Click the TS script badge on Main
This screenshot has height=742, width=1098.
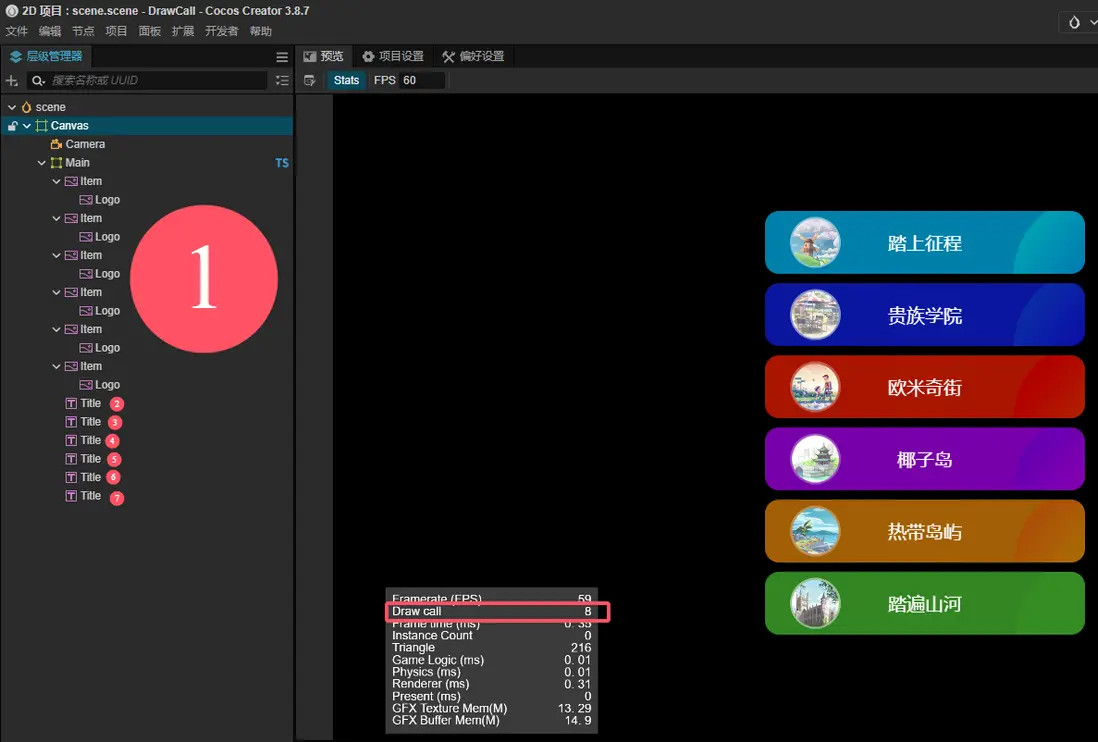pyautogui.click(x=282, y=163)
